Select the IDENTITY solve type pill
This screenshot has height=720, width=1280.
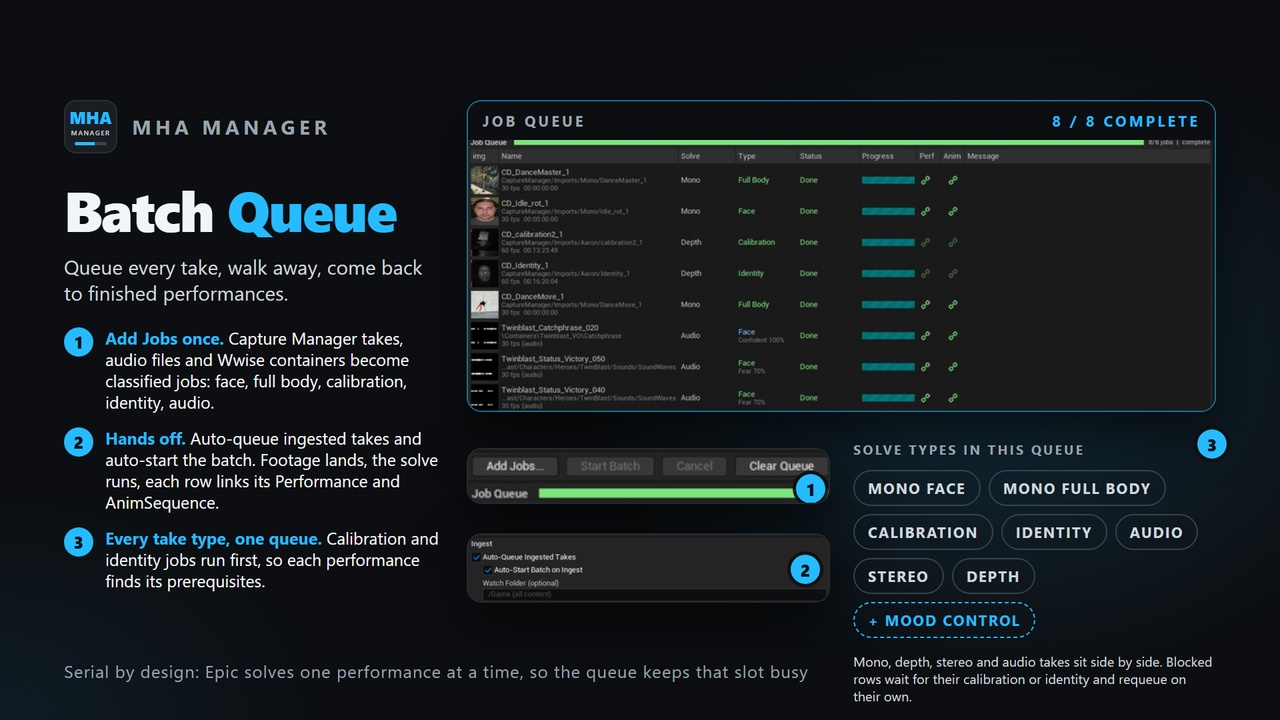pos(1053,533)
